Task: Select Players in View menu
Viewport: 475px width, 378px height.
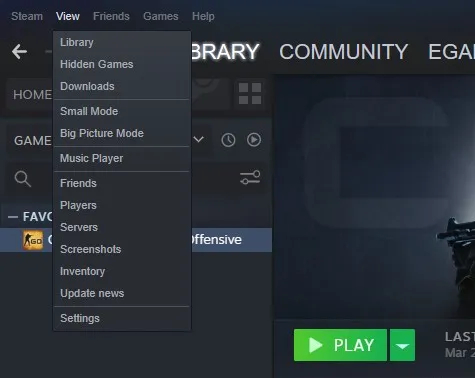Action: pos(122,205)
